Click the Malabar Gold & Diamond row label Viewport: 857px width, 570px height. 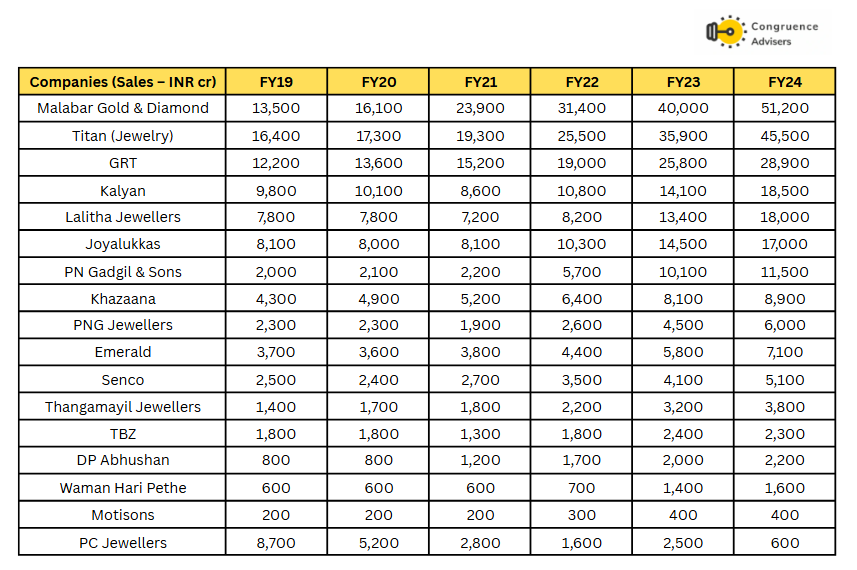point(122,108)
